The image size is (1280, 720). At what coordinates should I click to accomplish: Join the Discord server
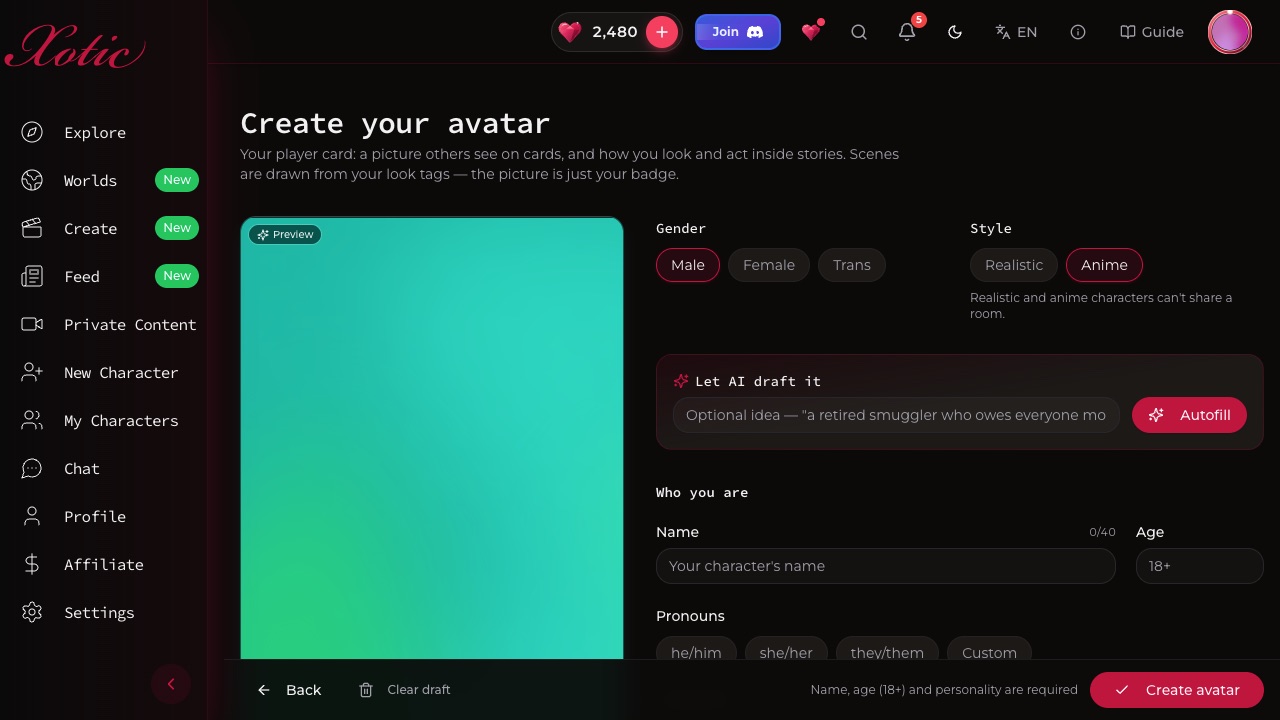738,32
